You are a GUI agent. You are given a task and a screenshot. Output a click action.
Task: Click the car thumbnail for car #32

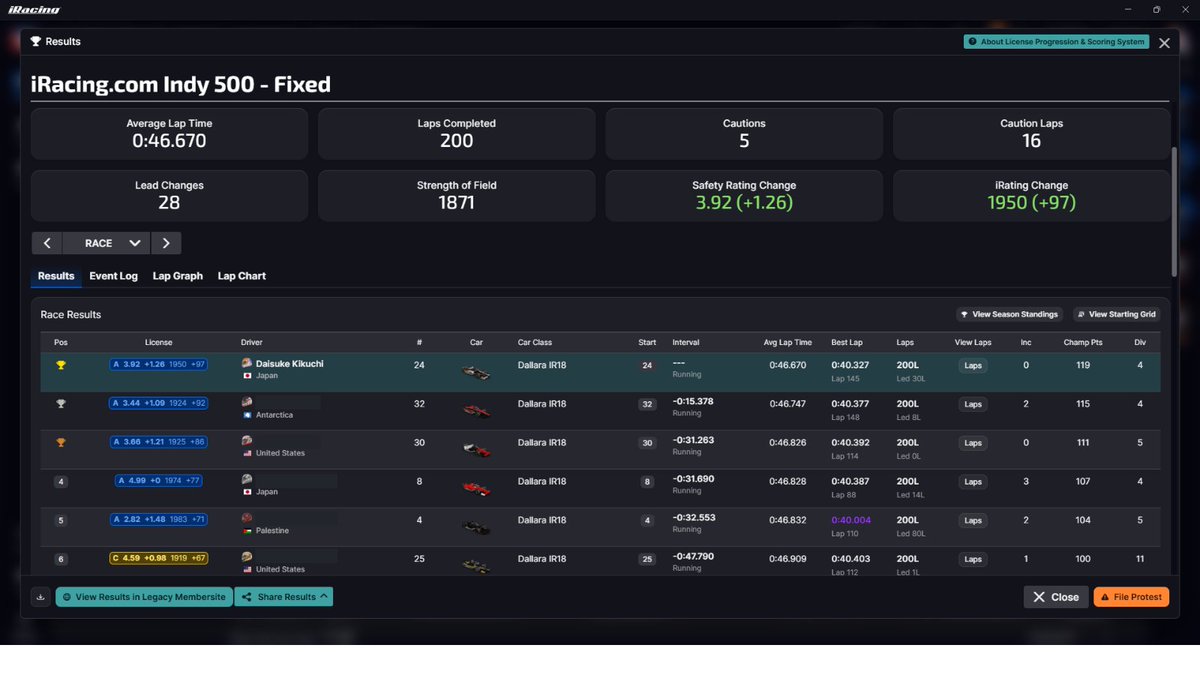(476, 410)
